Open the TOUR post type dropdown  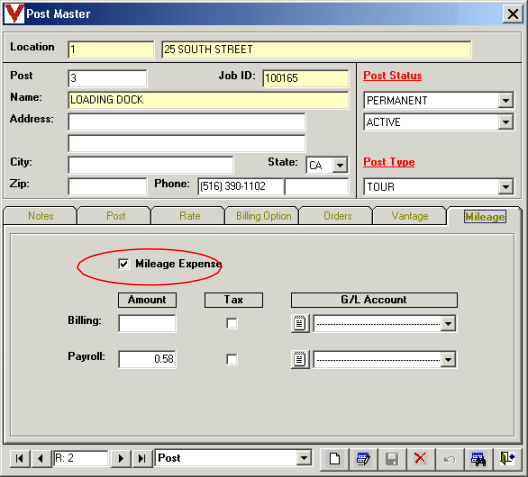pos(505,187)
